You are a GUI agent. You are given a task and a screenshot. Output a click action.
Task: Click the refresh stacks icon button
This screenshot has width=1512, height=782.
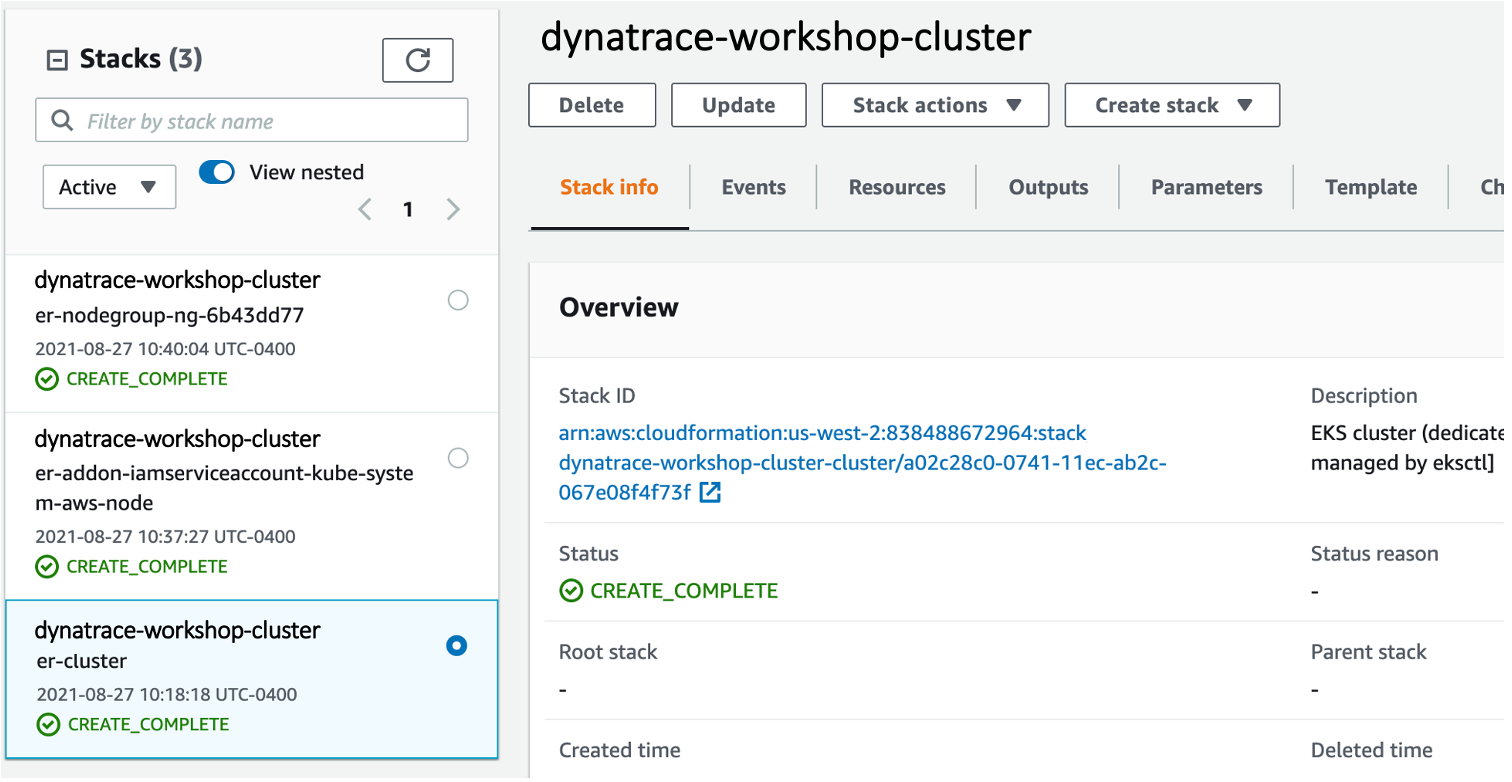coord(418,60)
